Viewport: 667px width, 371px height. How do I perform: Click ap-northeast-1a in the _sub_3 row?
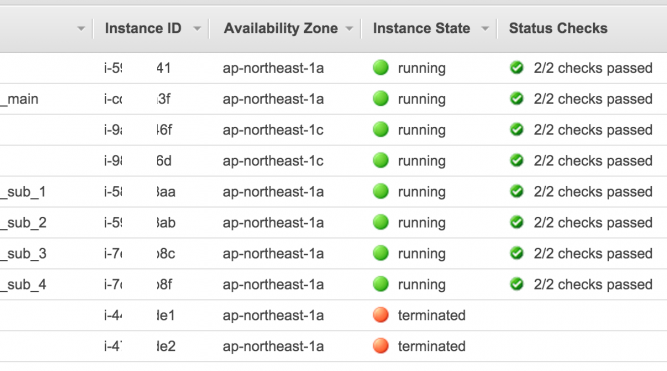click(273, 254)
